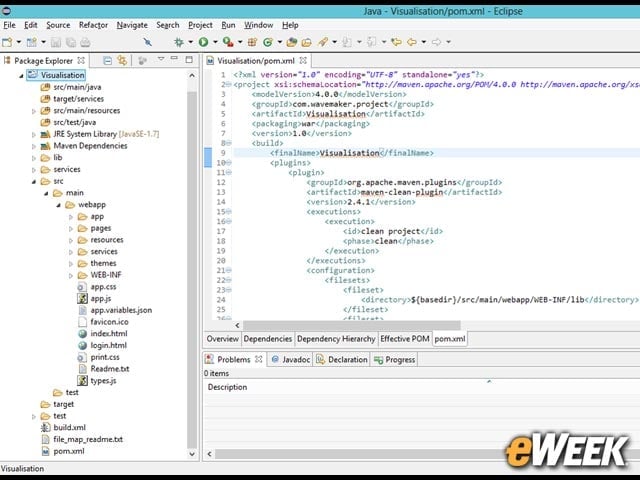The image size is (640, 480).
Task: Switch to the Dependency Hierarchy tab
Action: (336, 339)
